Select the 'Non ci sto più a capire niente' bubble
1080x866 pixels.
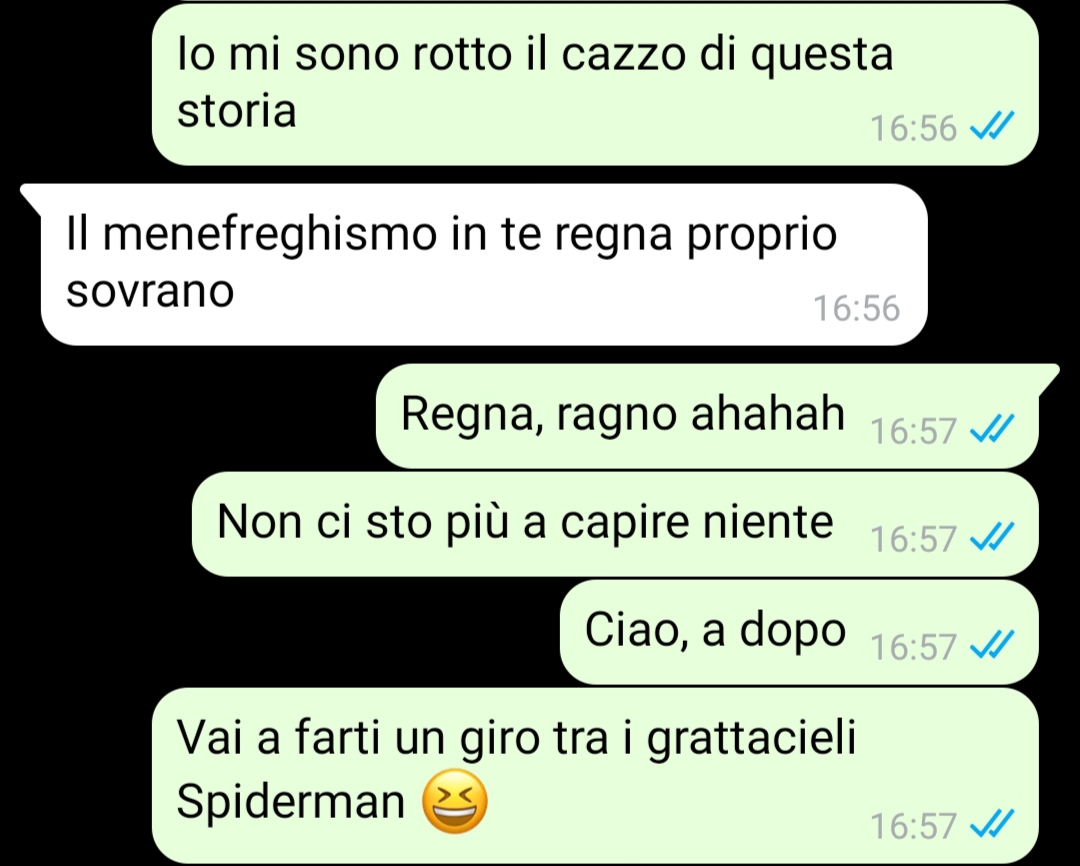(x=615, y=524)
